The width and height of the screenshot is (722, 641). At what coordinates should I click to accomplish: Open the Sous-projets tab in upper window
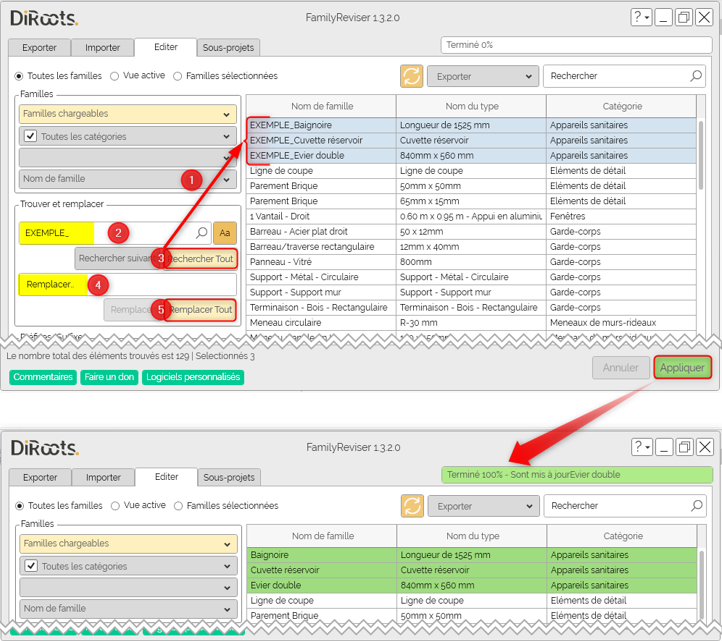coord(228,47)
